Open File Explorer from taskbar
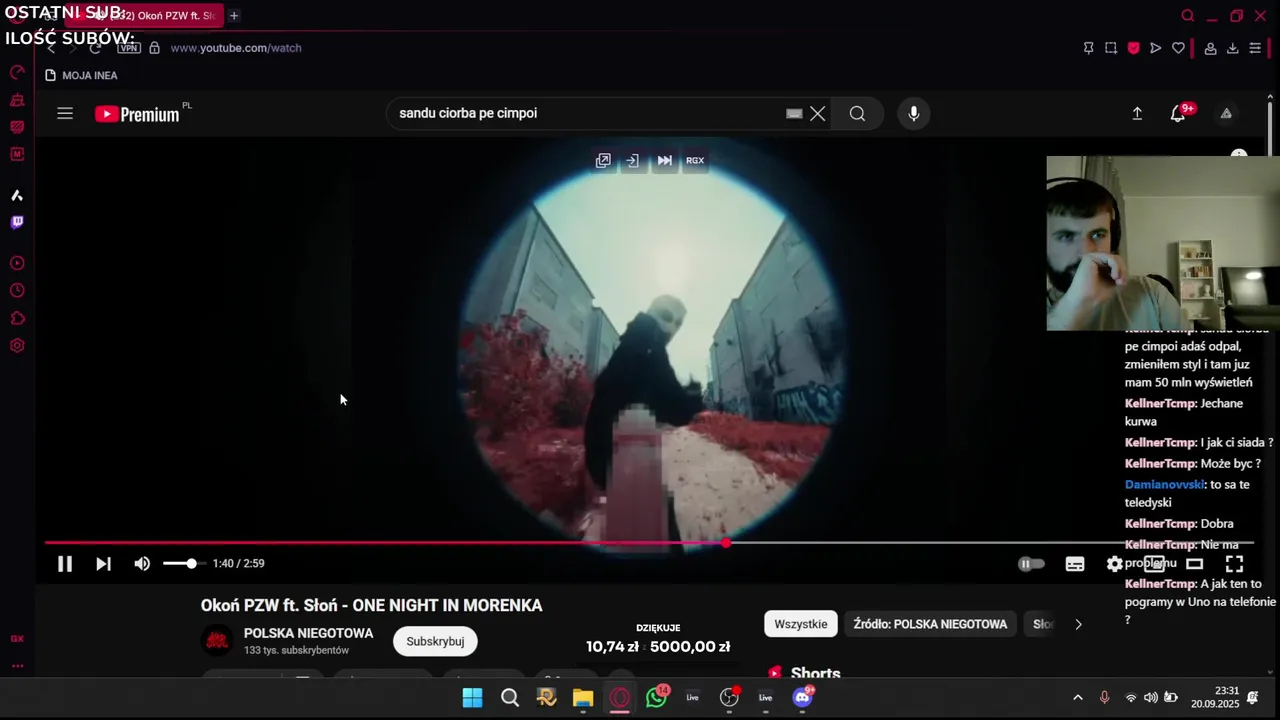 (583, 698)
